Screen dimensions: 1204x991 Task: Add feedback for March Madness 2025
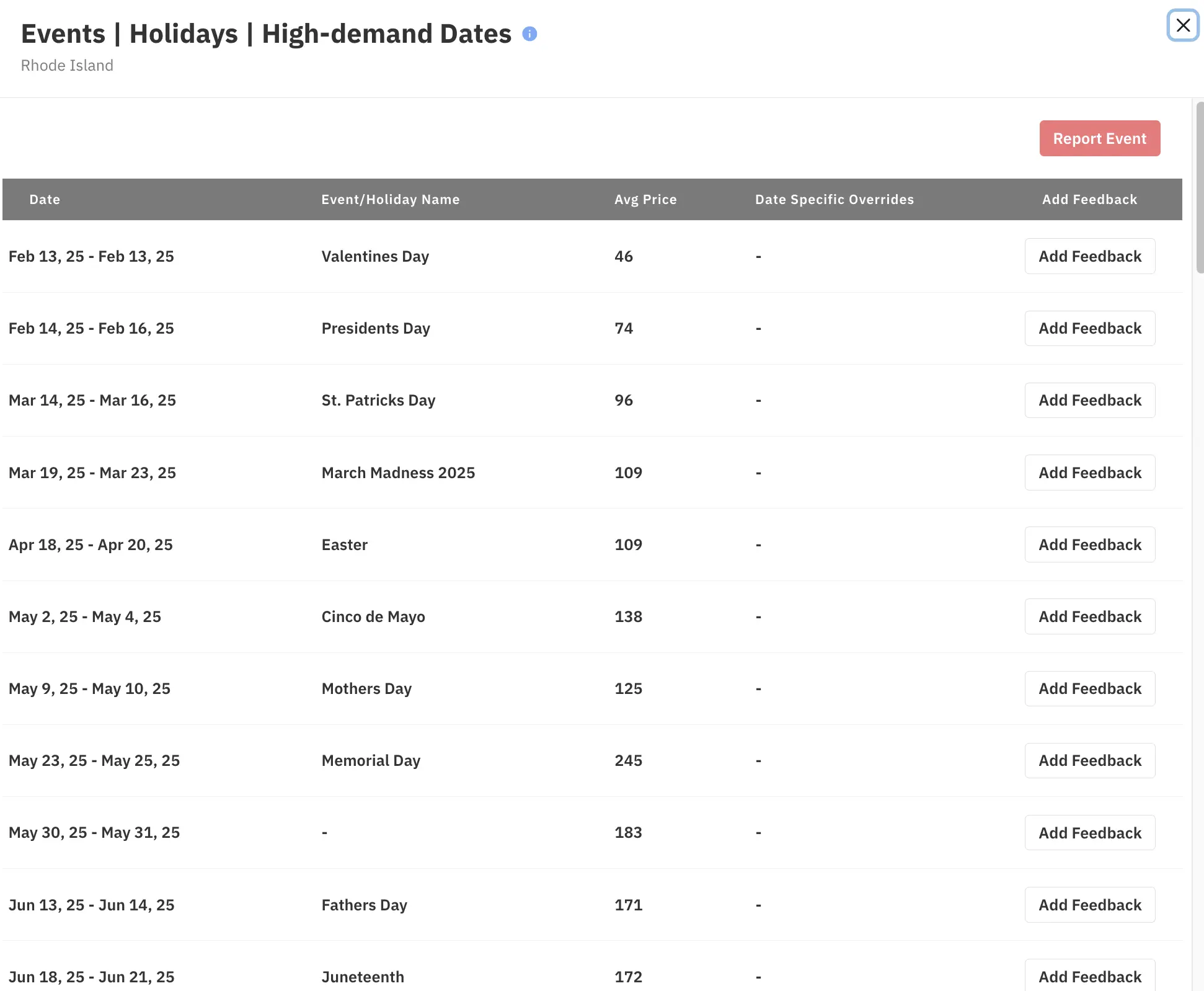coord(1089,473)
